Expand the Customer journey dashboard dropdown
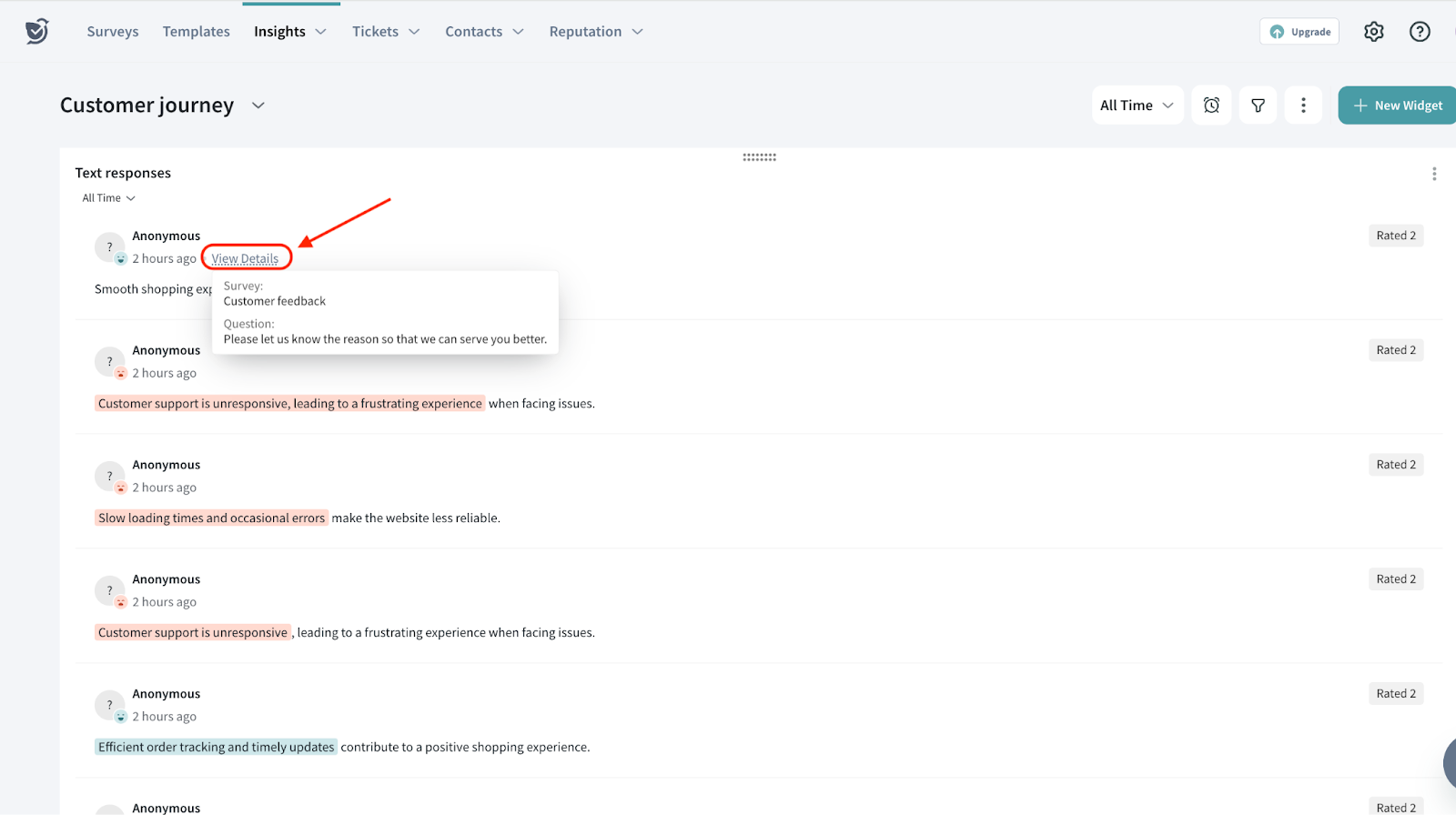The image size is (1456, 815). (x=258, y=106)
